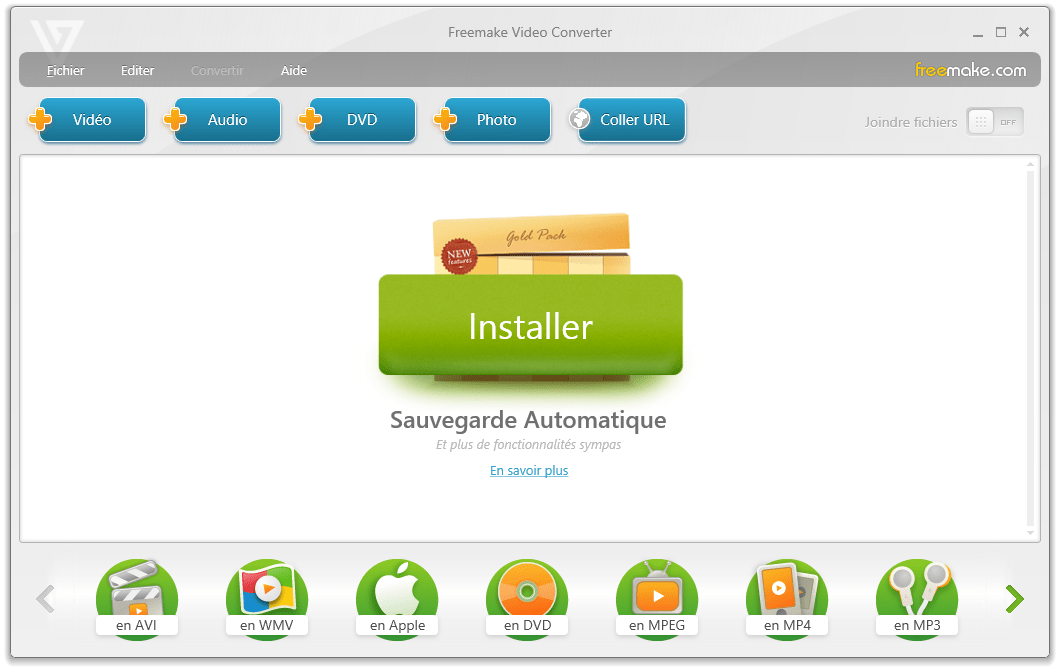Click the 'Joindre fichiers' label
This screenshot has width=1060, height=670.
[x=911, y=122]
